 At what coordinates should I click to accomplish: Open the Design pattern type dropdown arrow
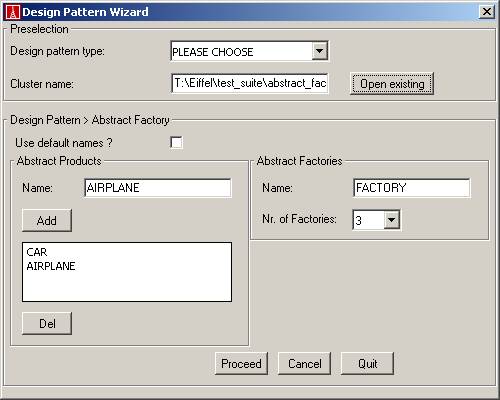point(319,51)
